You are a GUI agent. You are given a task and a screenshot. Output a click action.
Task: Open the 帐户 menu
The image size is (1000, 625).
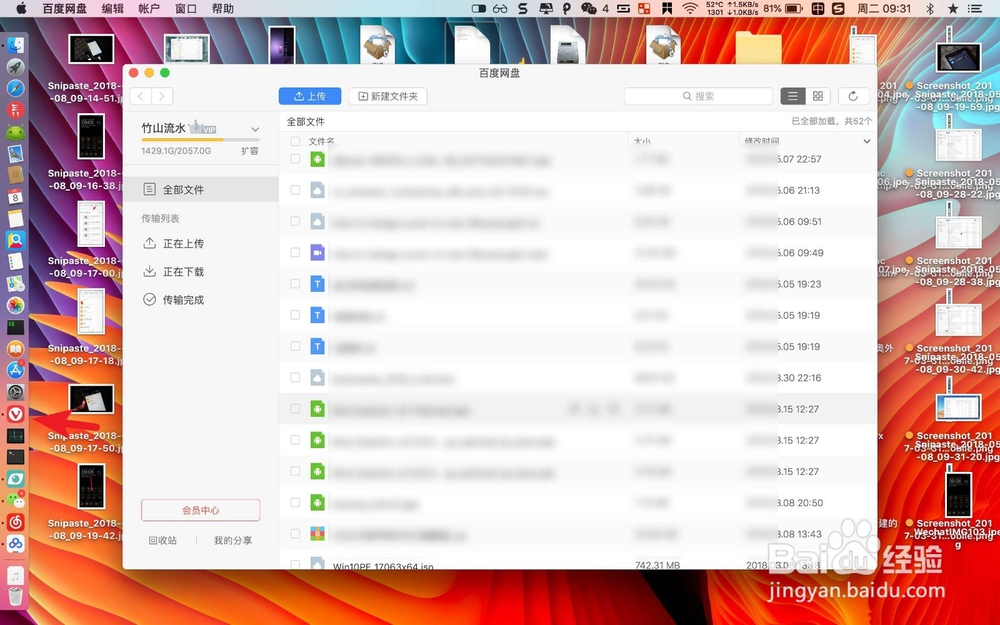(149, 8)
